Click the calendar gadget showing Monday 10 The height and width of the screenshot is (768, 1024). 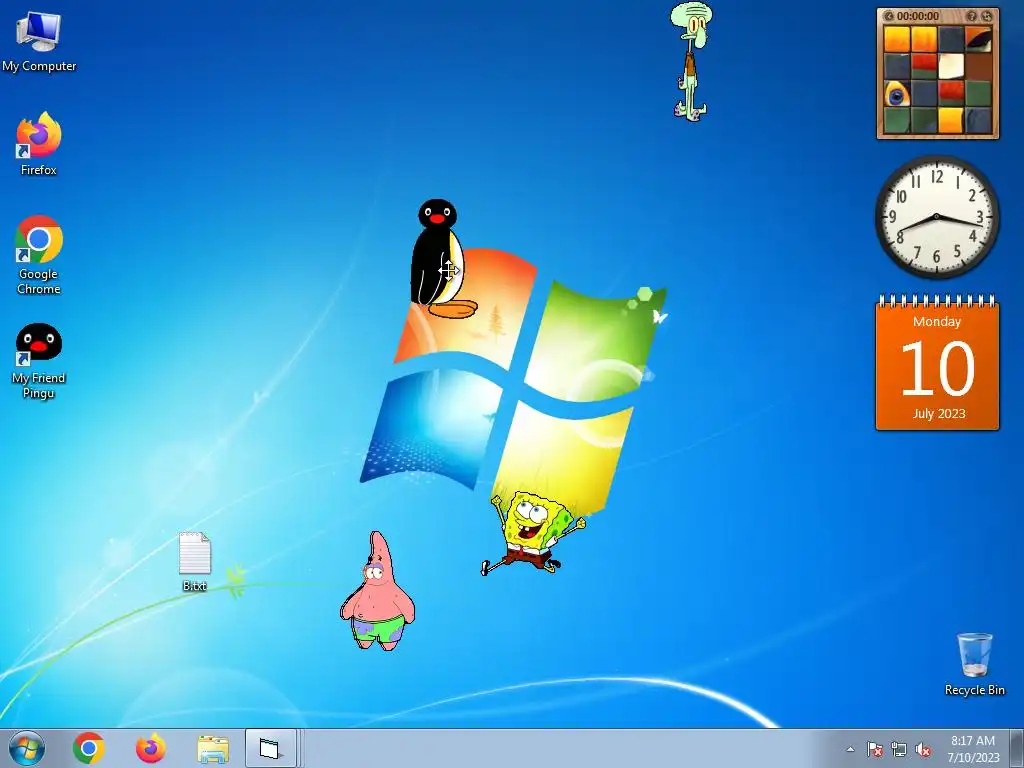937,362
